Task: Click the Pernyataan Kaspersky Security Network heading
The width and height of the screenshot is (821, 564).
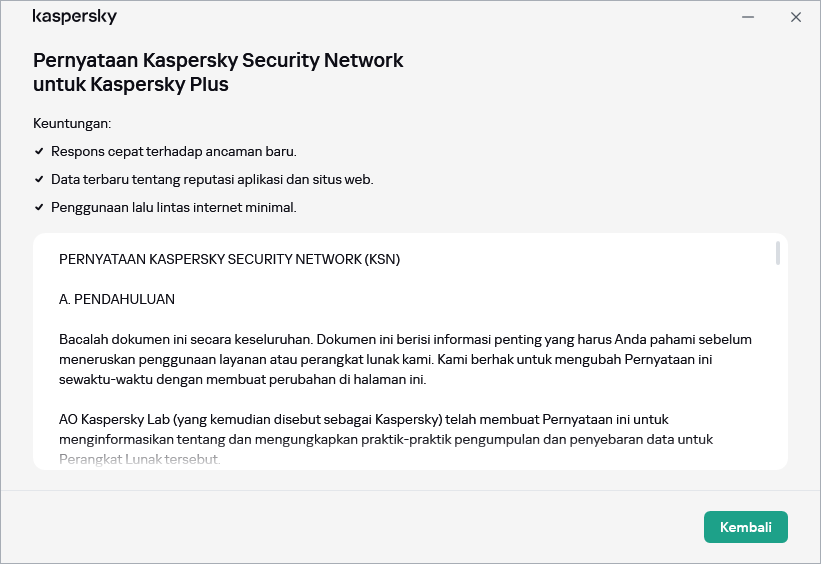Action: coord(218,60)
